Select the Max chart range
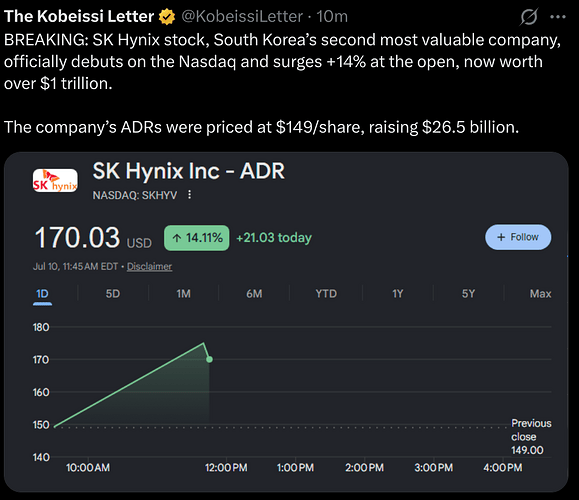Viewport: 579px width, 500px height. click(x=541, y=294)
